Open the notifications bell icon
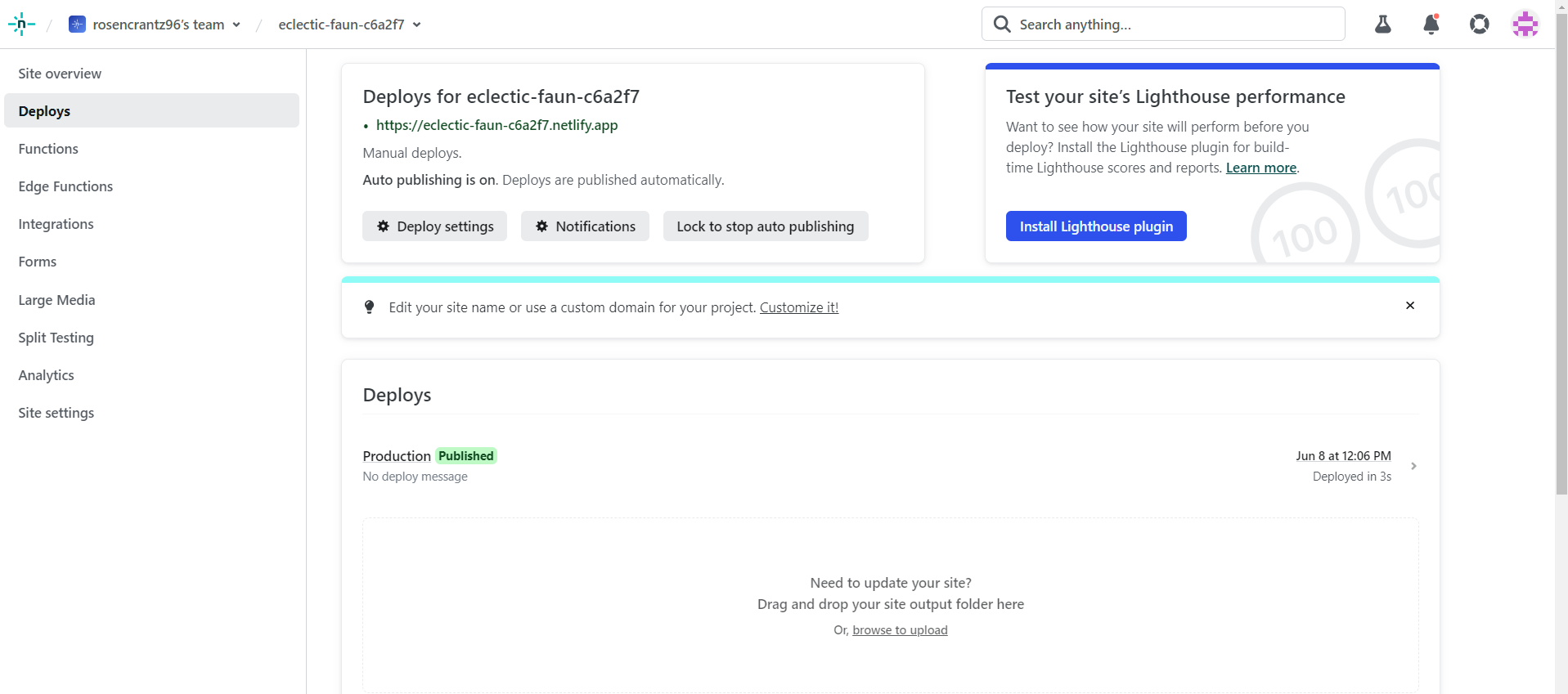 1431,25
